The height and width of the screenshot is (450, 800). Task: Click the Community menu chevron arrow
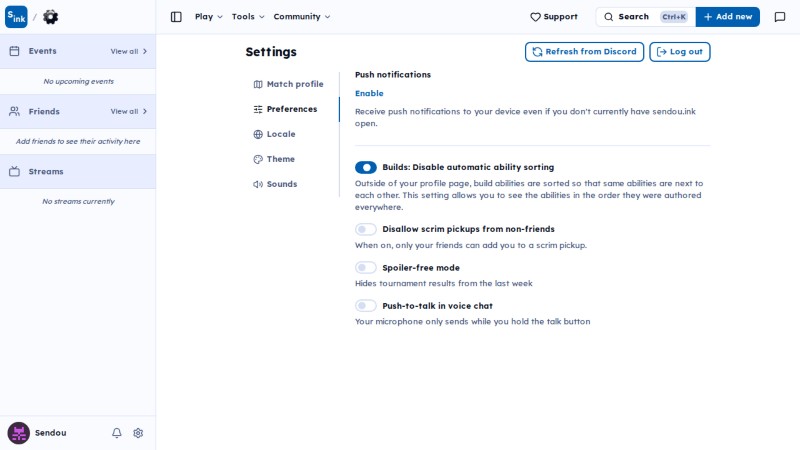pos(328,17)
